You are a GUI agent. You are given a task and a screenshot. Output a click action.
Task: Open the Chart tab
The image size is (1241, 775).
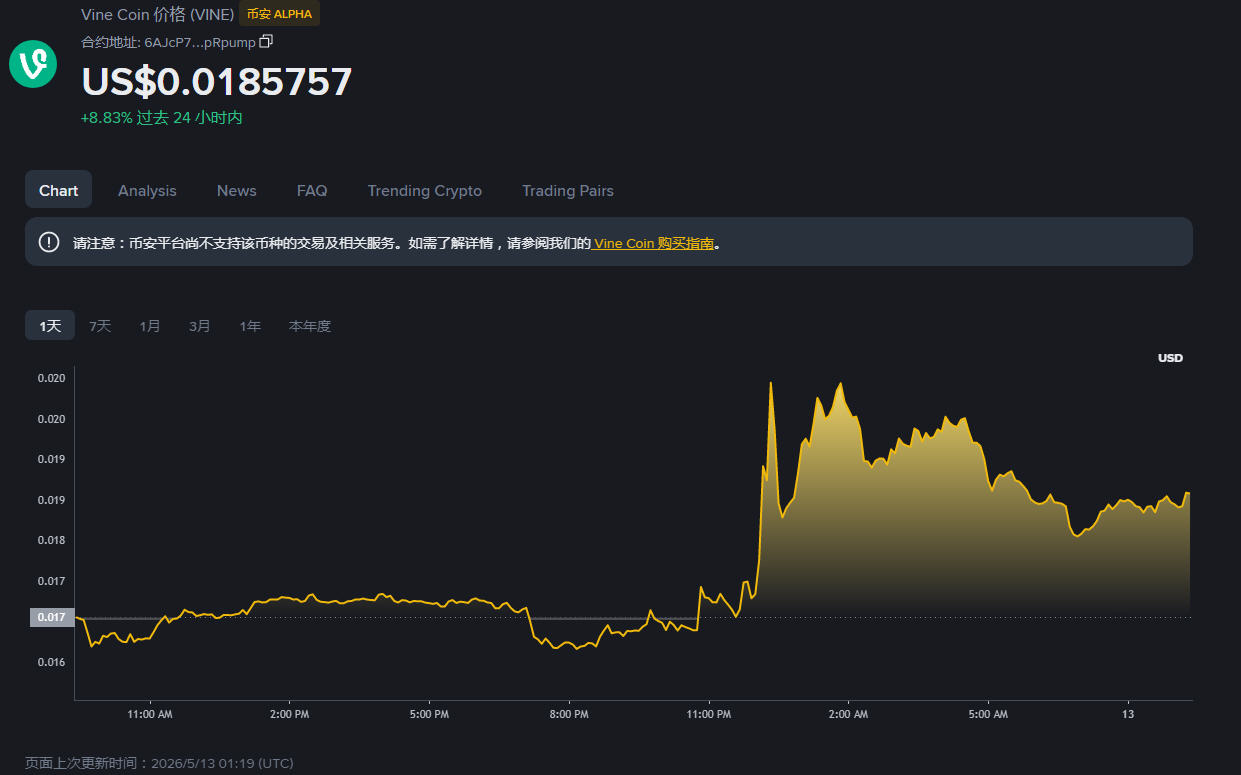59,190
